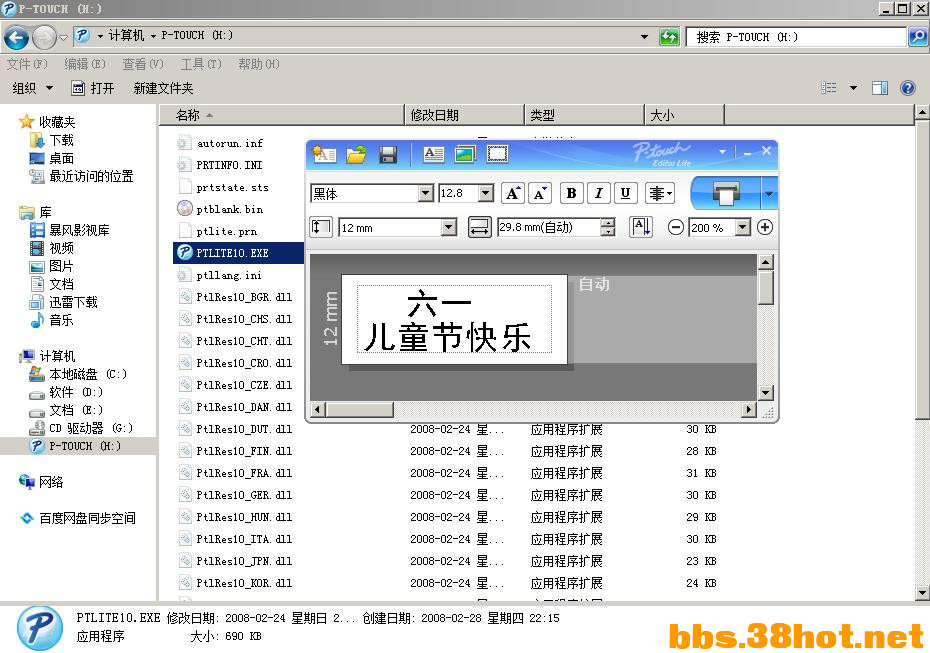Image resolution: width=930 pixels, height=653 pixels.
Task: Increase font size with large A button
Action: pos(512,193)
